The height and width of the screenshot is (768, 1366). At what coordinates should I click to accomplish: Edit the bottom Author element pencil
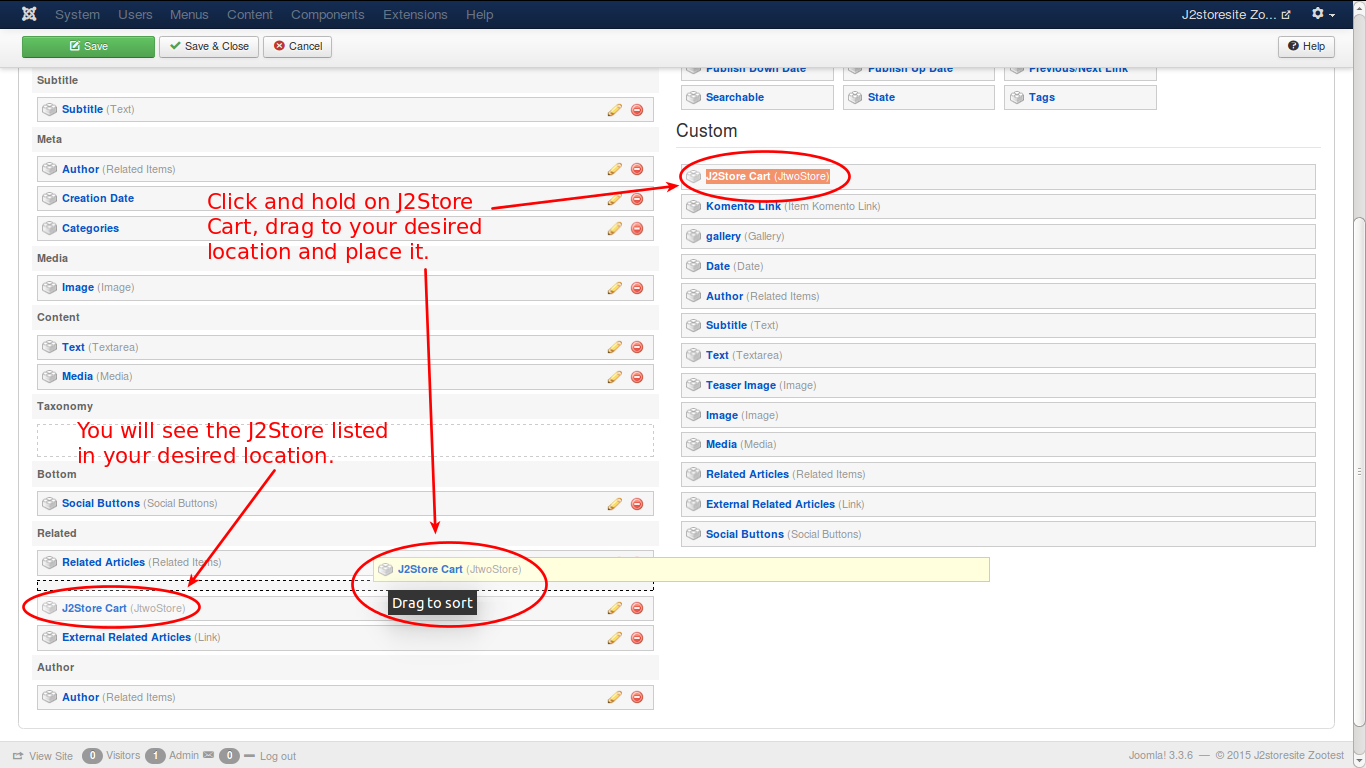(x=615, y=697)
